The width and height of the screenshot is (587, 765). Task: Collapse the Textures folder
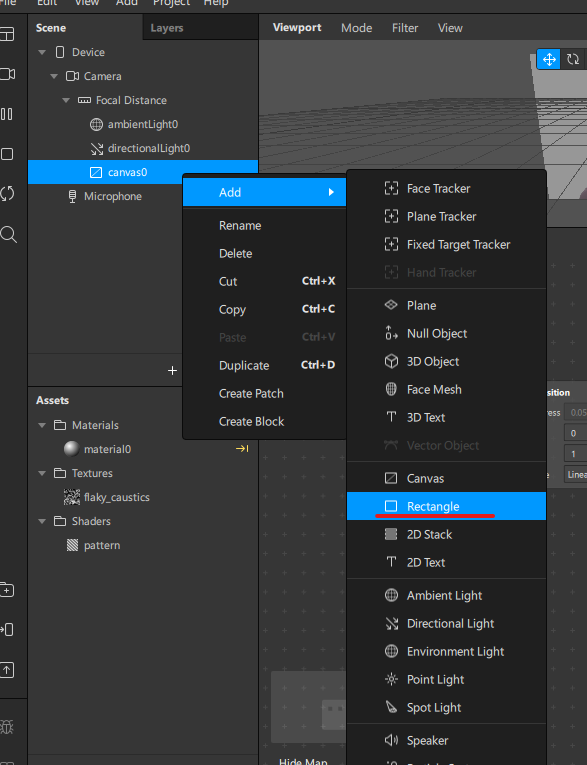coord(42,473)
